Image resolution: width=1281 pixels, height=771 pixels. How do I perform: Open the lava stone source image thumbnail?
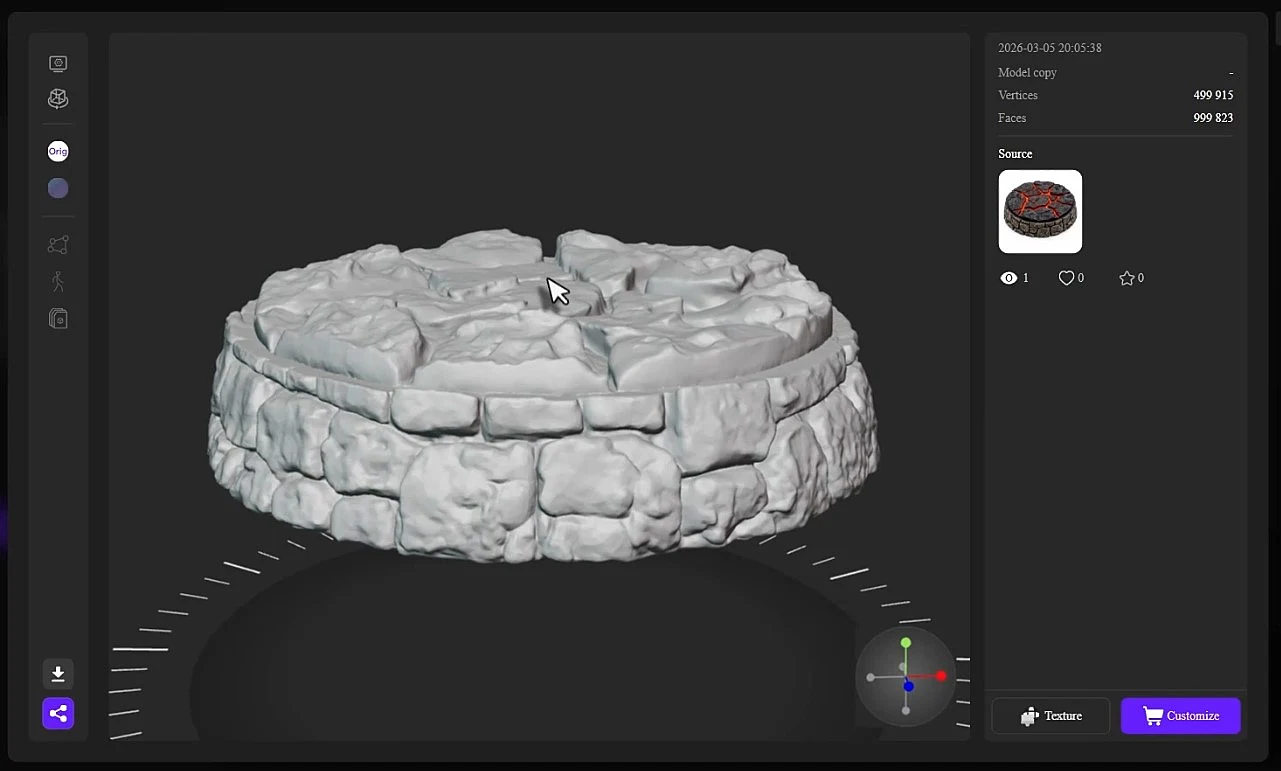pos(1040,211)
